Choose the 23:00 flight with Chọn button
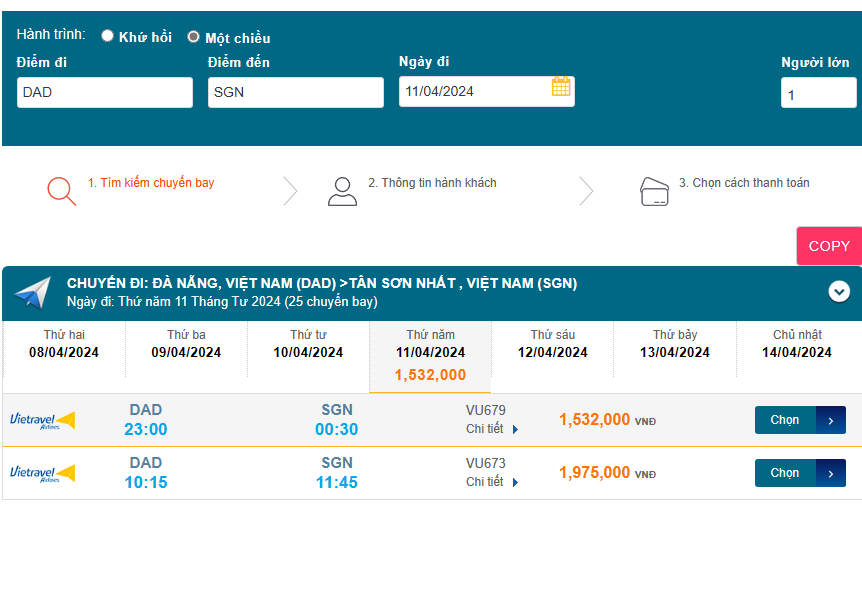Viewport: 862px width, 608px height. click(799, 420)
